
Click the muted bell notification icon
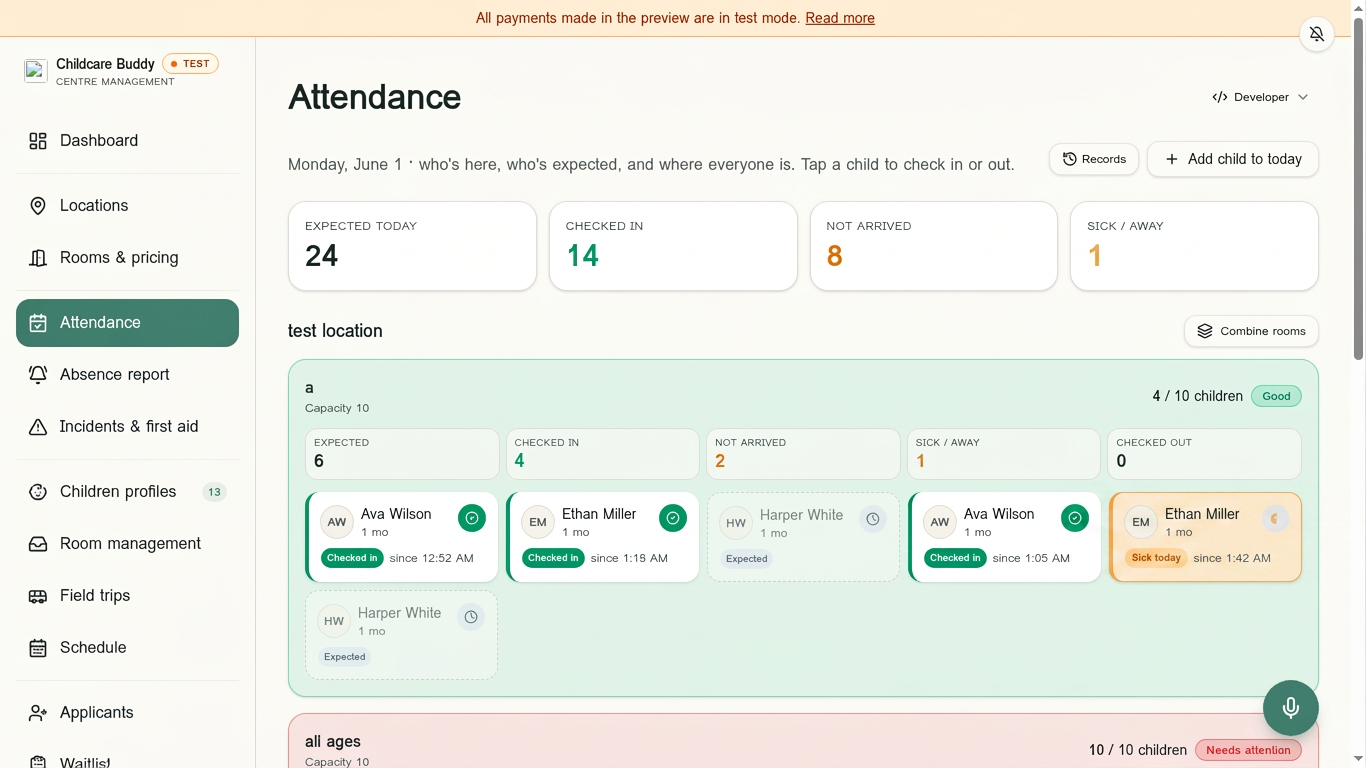click(x=1317, y=34)
